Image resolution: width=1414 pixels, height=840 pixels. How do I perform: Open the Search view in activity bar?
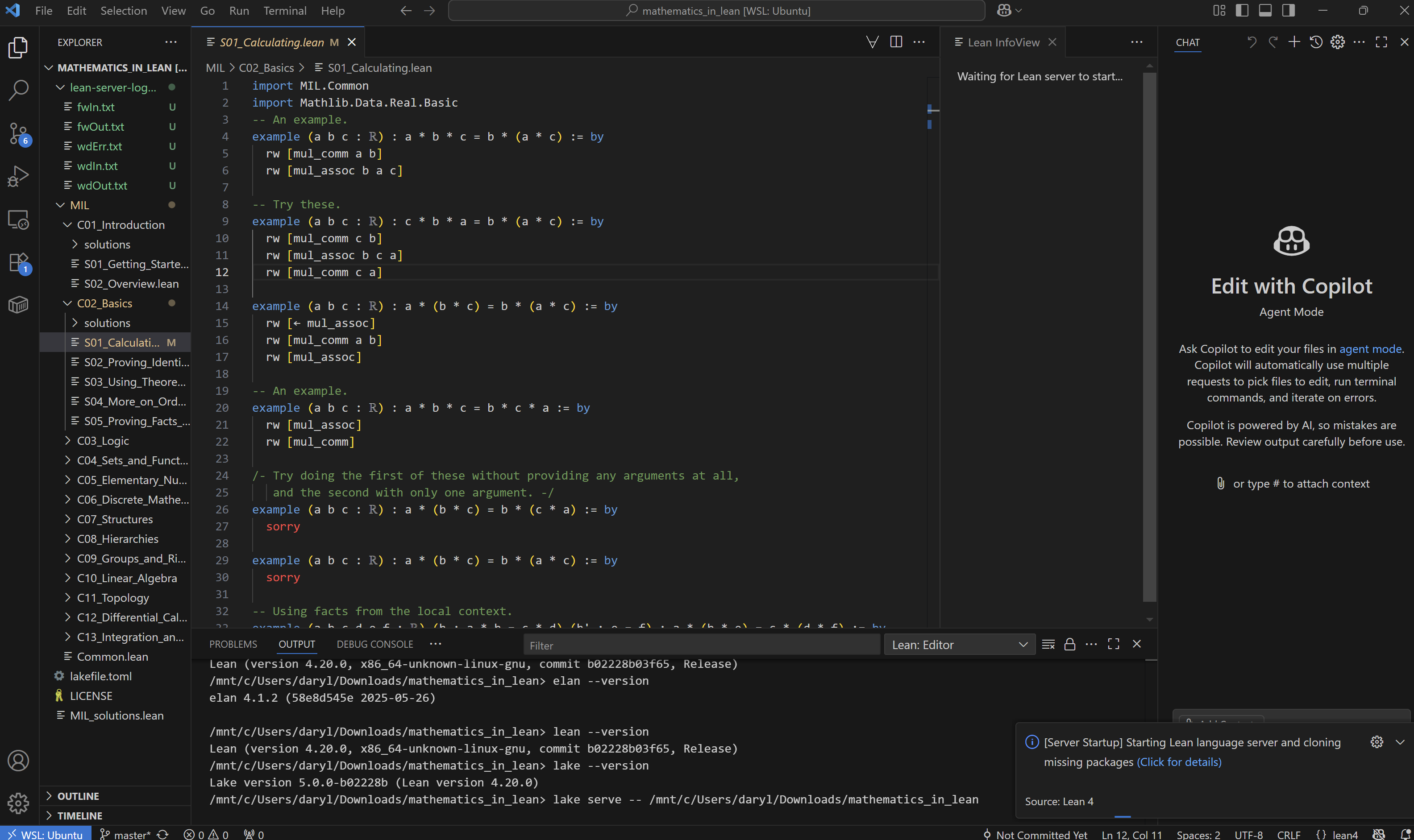18,90
